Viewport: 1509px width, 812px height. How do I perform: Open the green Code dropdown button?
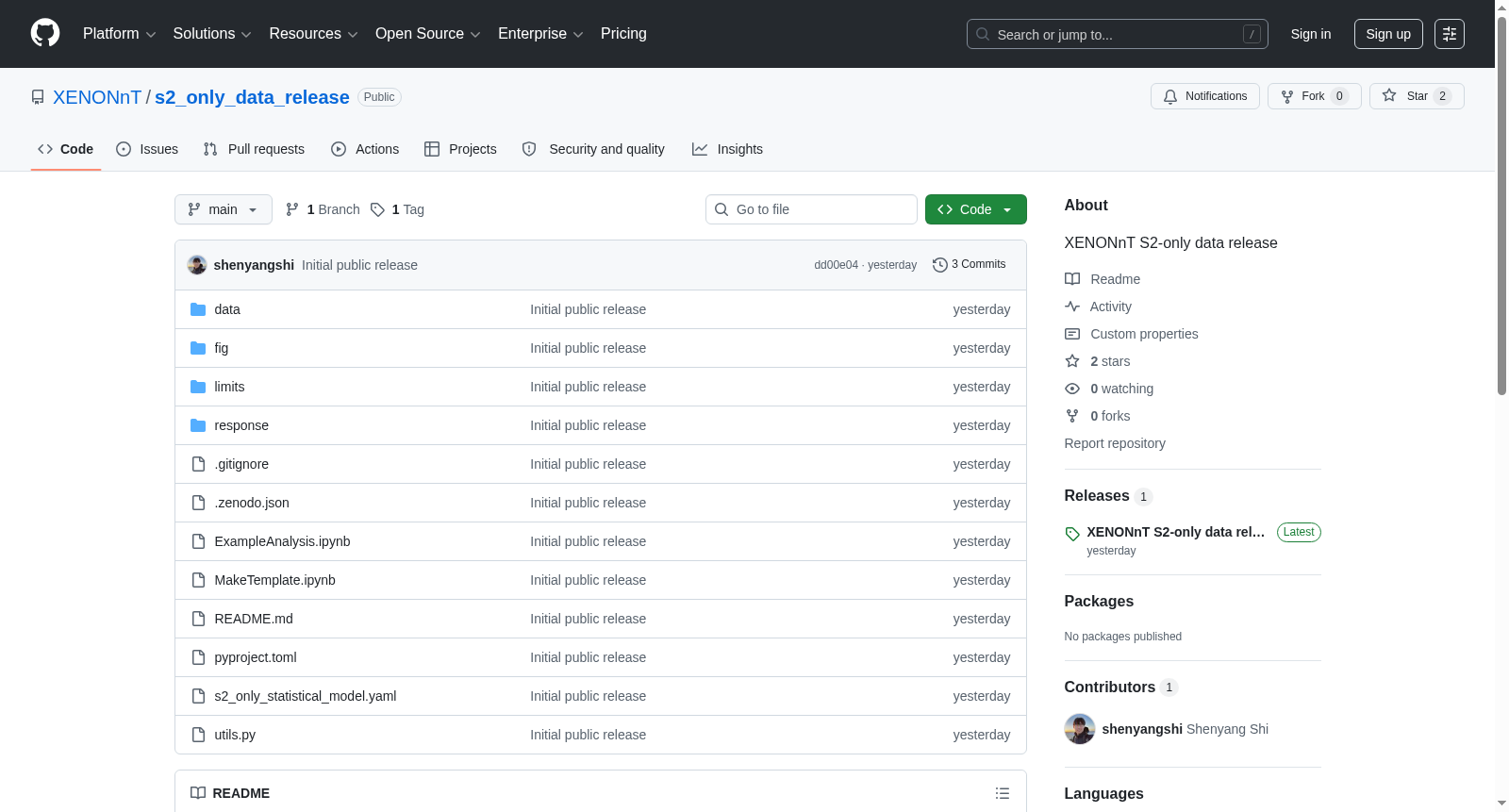coord(976,209)
